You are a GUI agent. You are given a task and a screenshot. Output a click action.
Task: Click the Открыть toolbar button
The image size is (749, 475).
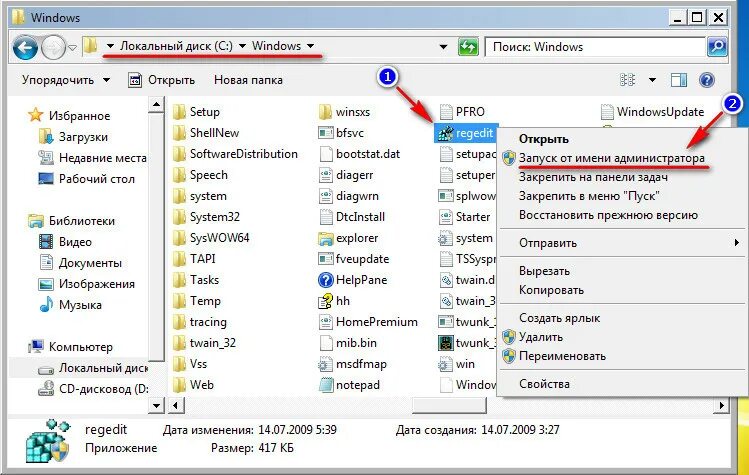pyautogui.click(x=162, y=80)
